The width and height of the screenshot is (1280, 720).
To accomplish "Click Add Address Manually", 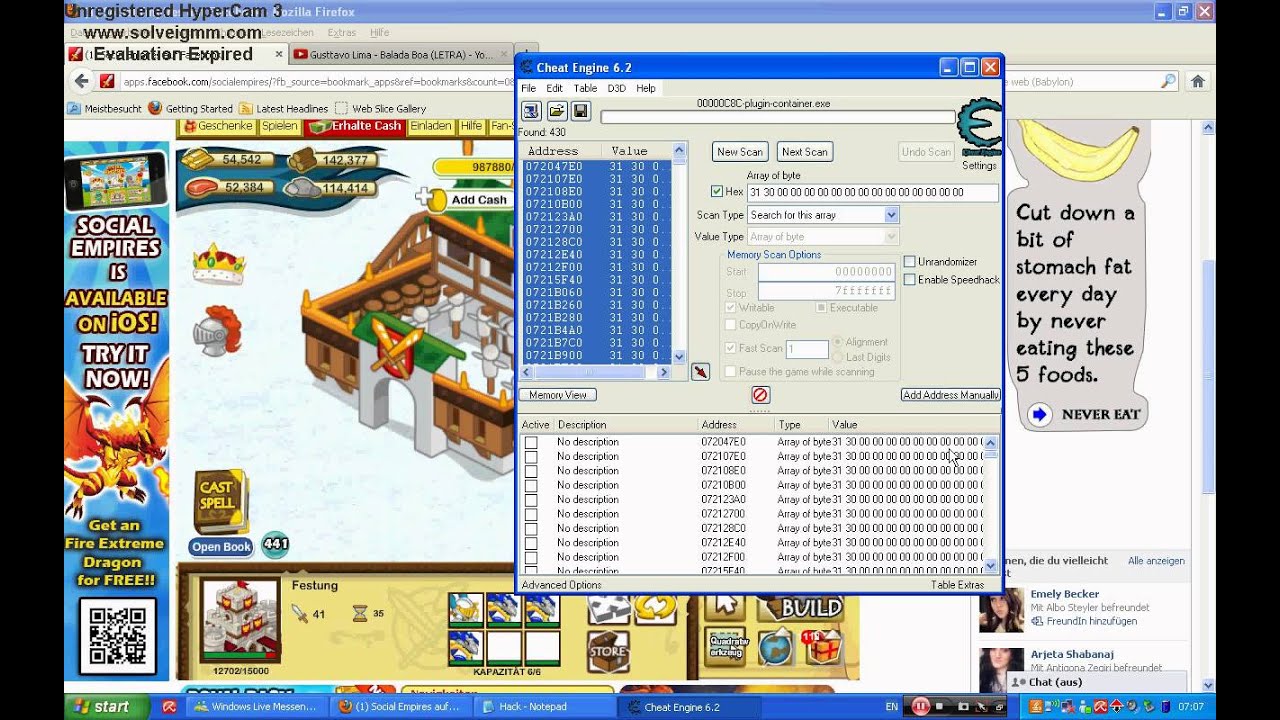I will point(951,395).
